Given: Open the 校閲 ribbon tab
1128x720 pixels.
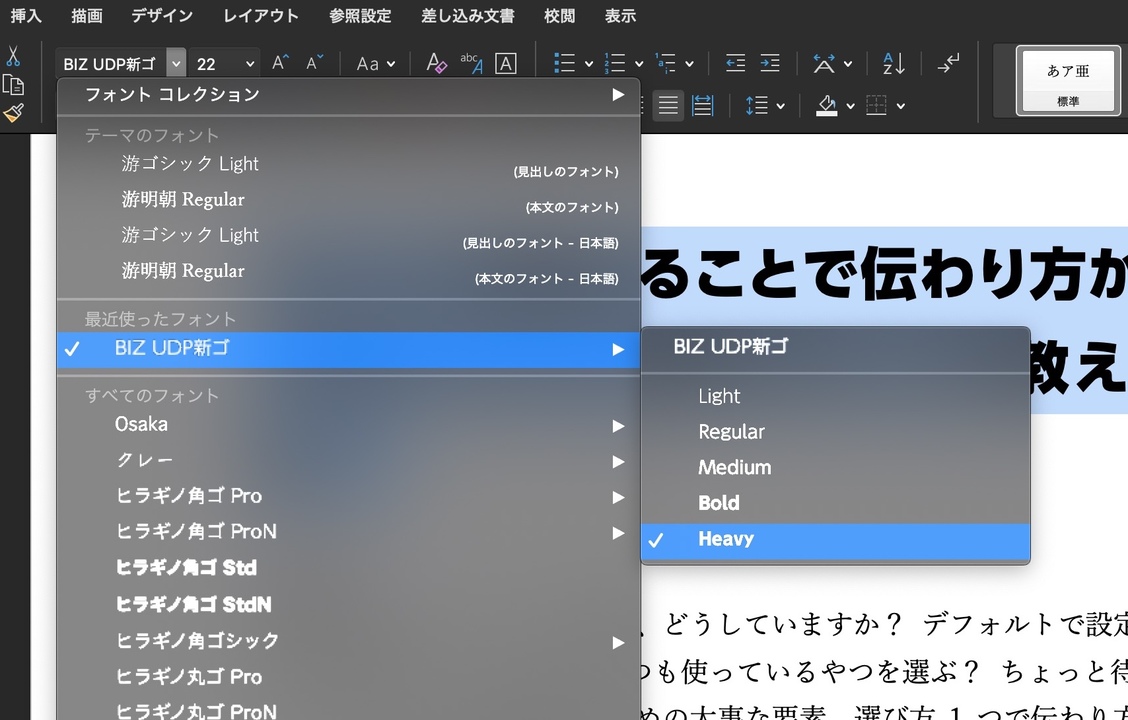Looking at the screenshot, I should click(x=560, y=16).
